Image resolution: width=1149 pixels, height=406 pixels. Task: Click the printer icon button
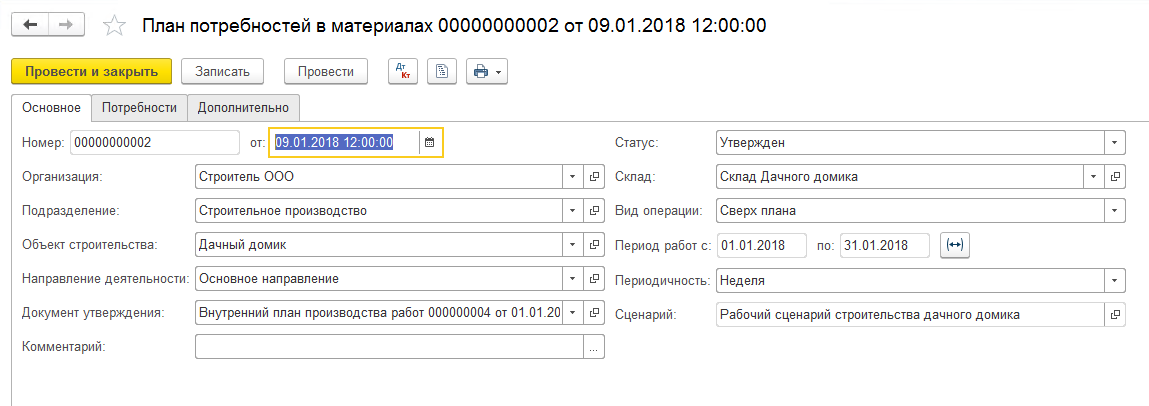coord(481,71)
